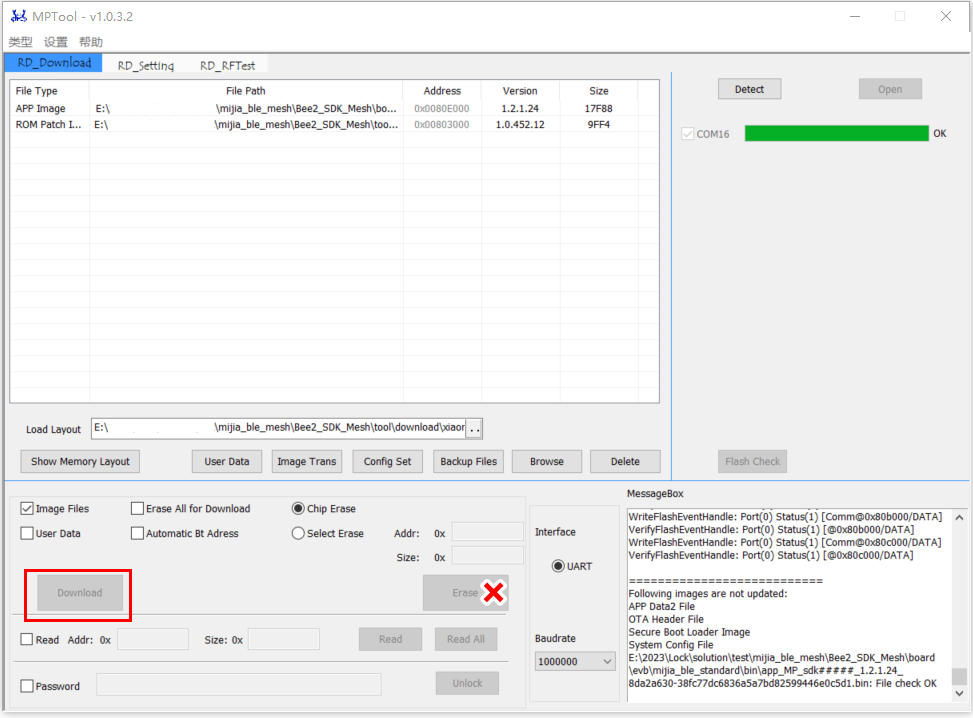
Task: Browse for layout file with the '..' button
Action: pos(474,429)
